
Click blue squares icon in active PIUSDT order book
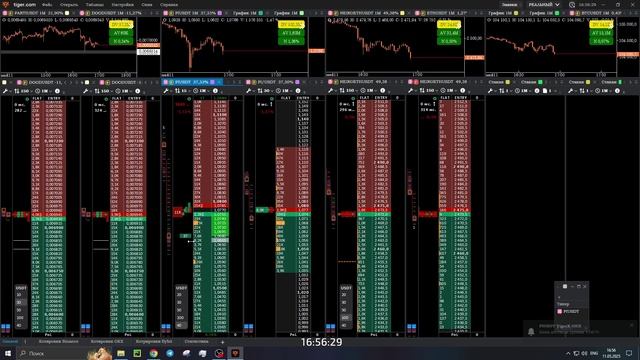[x=166, y=327]
